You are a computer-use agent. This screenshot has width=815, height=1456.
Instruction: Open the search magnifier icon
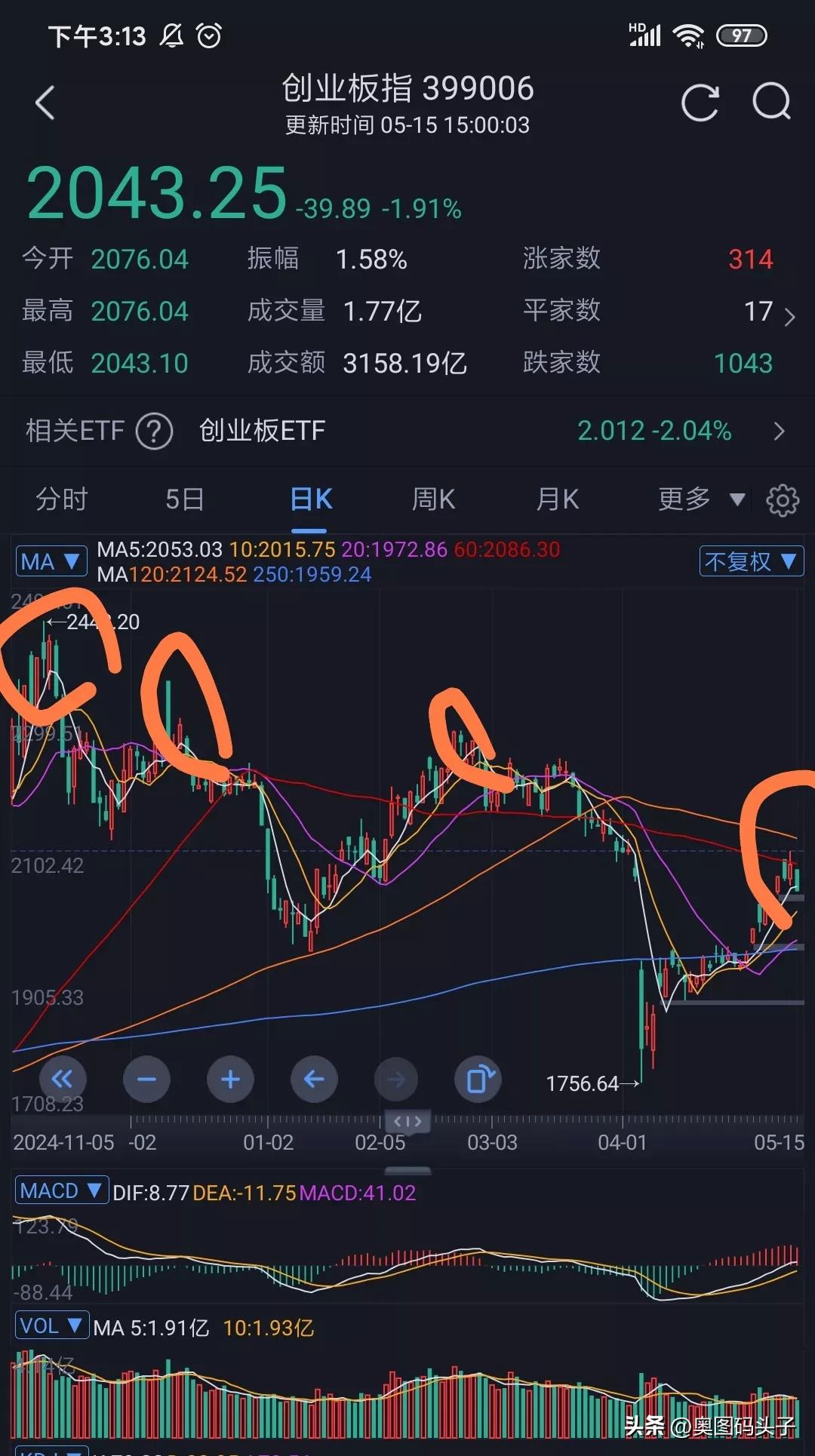[x=772, y=102]
